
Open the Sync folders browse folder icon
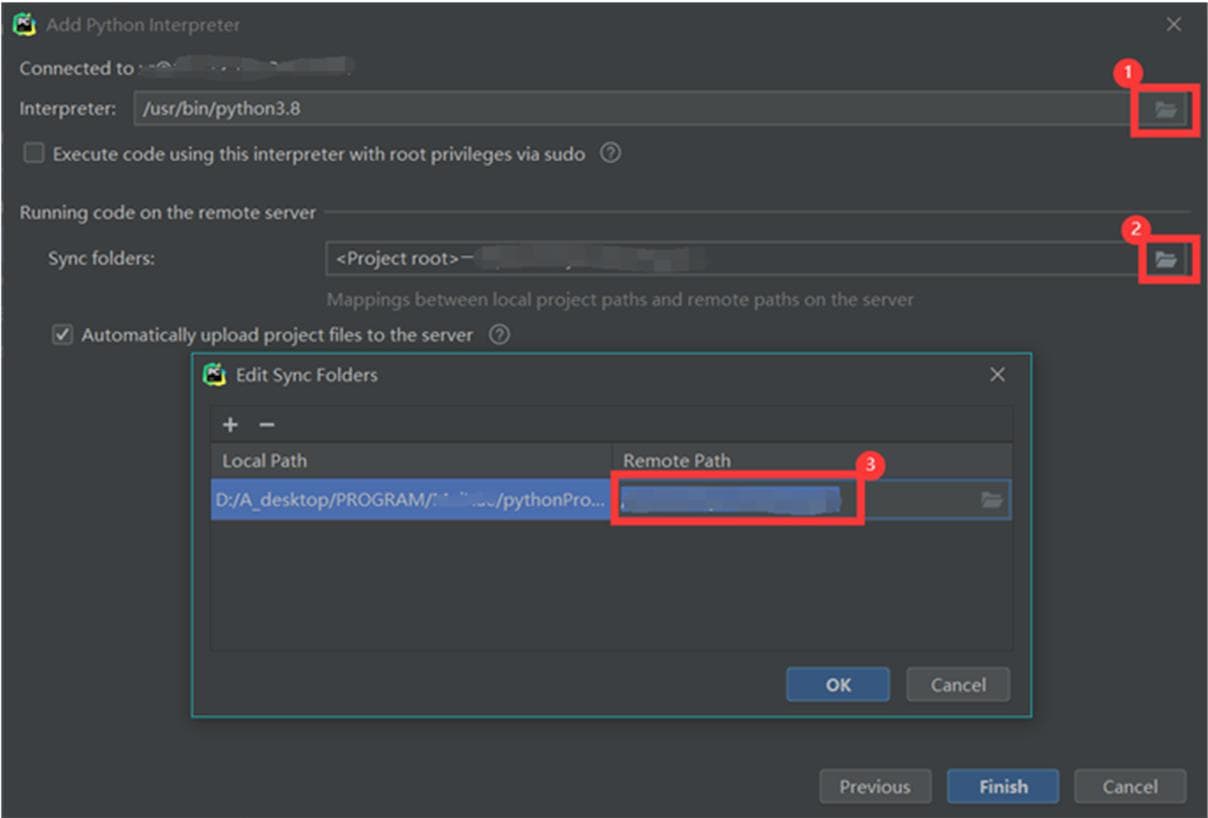tap(1165, 260)
